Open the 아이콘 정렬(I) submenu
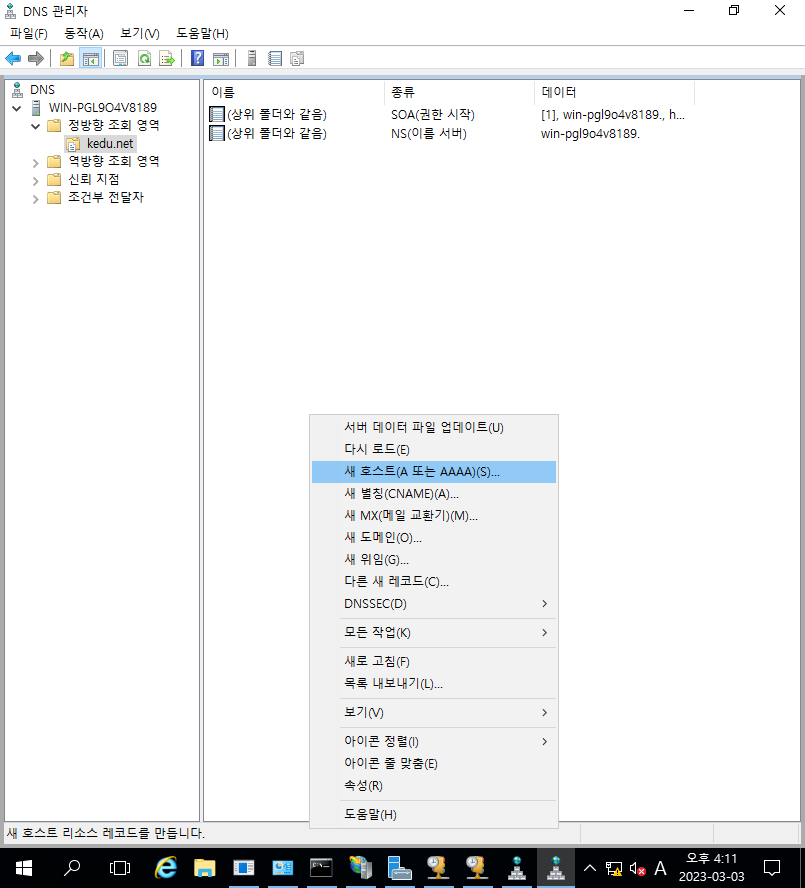The height and width of the screenshot is (888, 805). [x=433, y=741]
